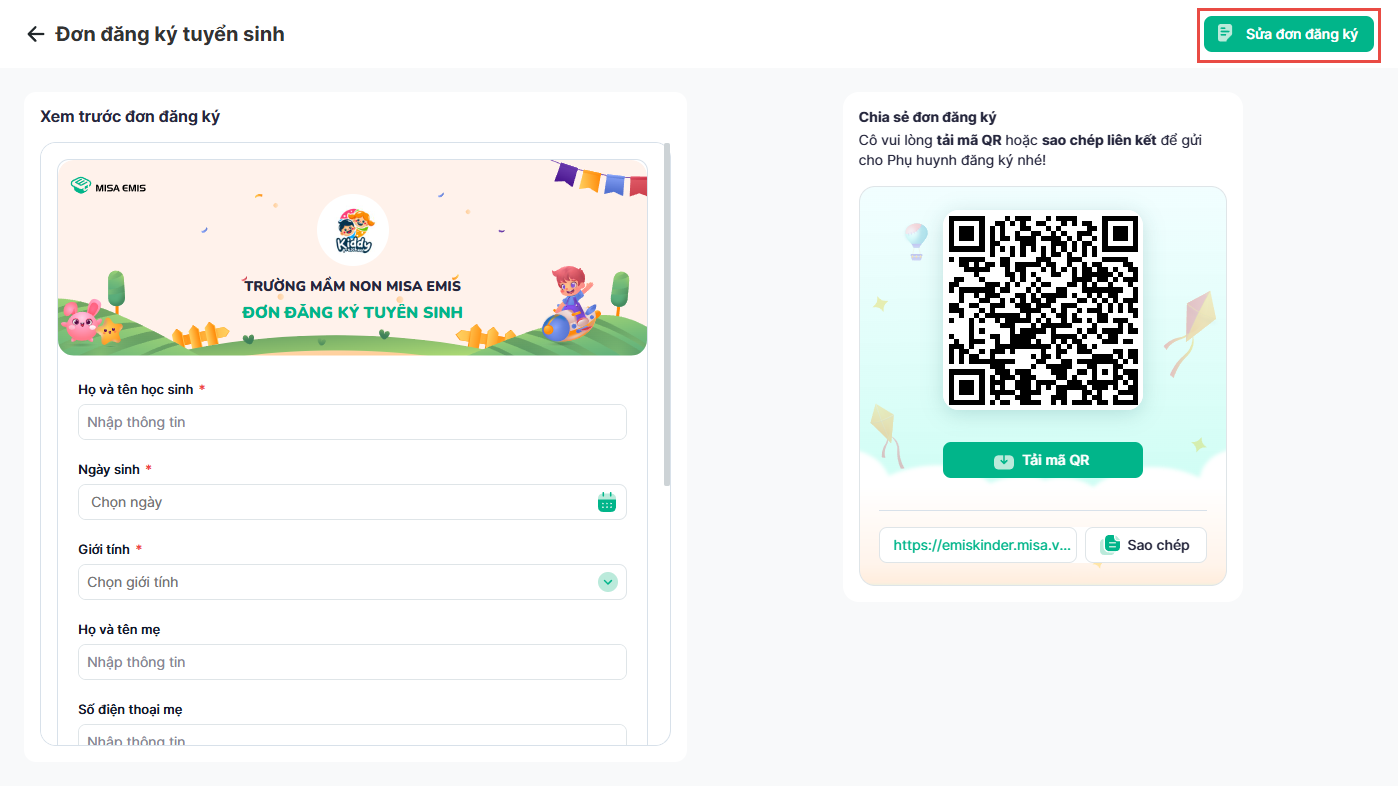Click the emiskinder.misa.vn registration link
This screenshot has width=1398, height=786.
pyautogui.click(x=978, y=545)
